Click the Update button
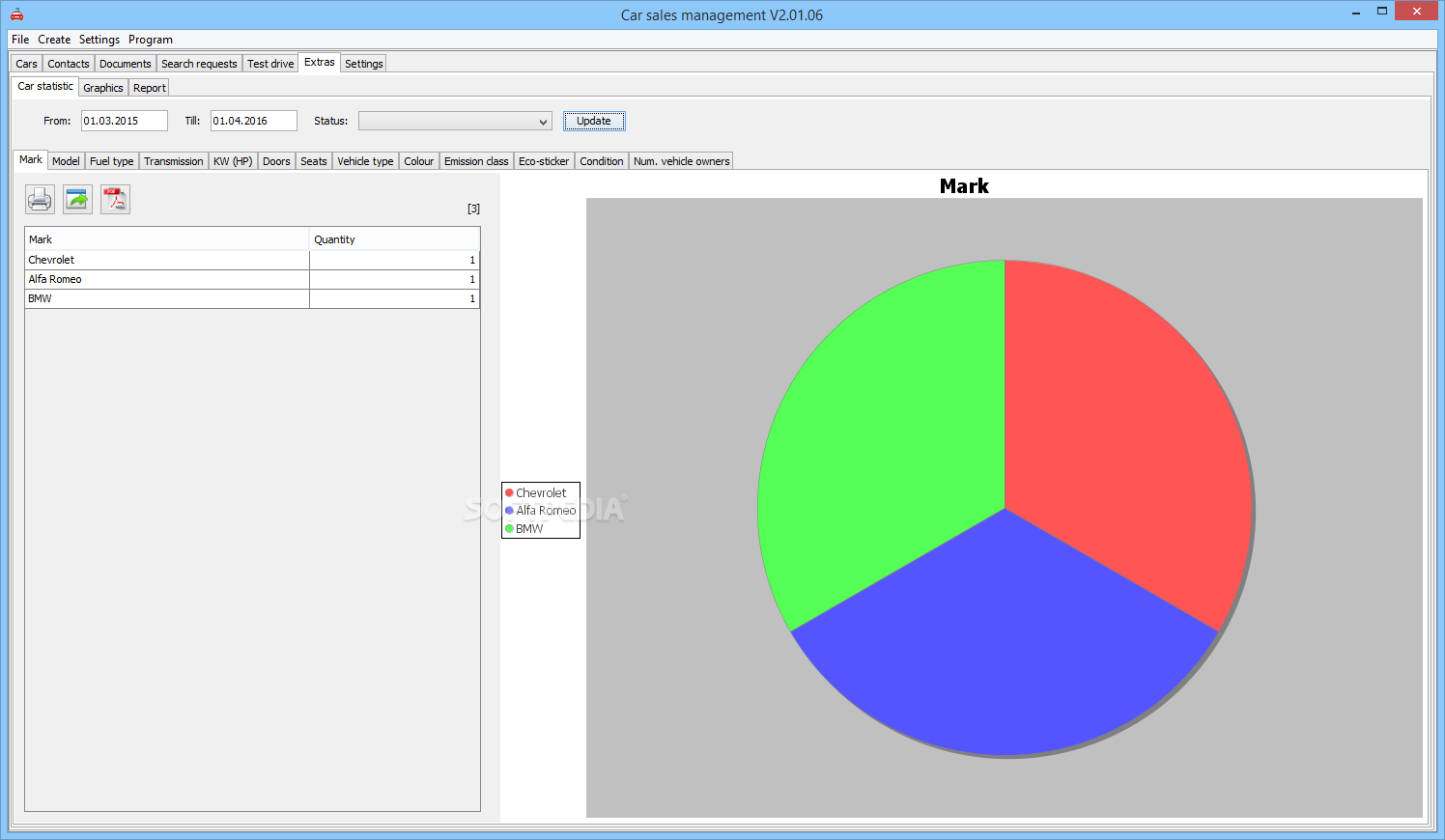 click(x=594, y=121)
